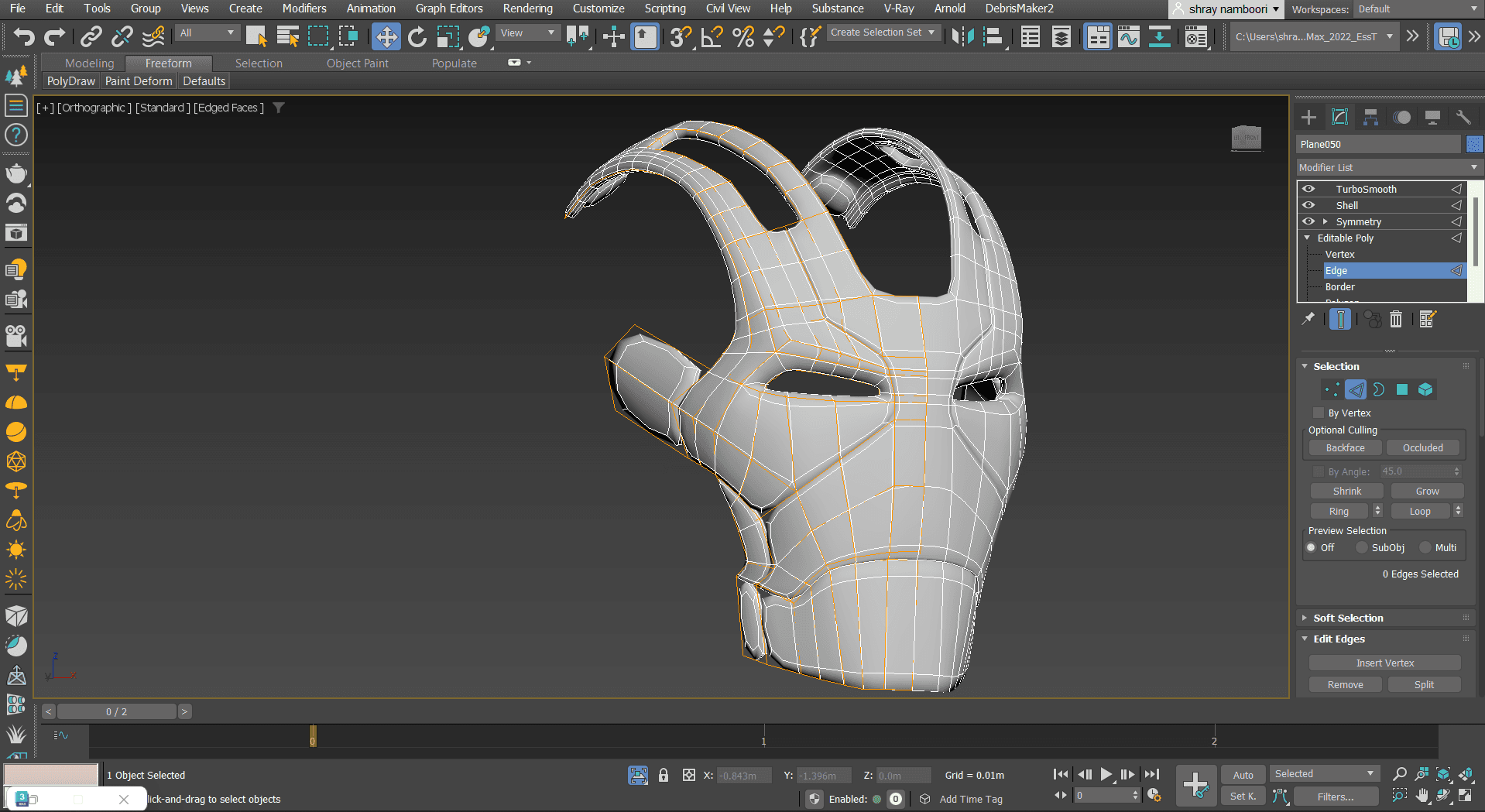
Task: Open the Hierarchy command panel tab
Action: click(1370, 117)
